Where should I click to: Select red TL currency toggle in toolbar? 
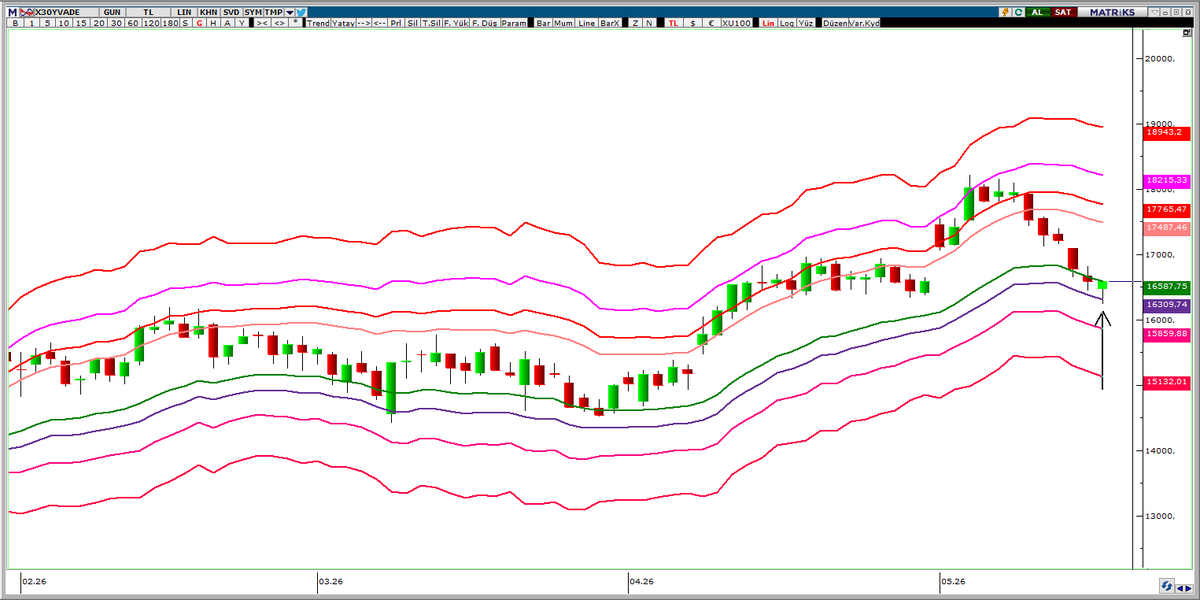[674, 23]
